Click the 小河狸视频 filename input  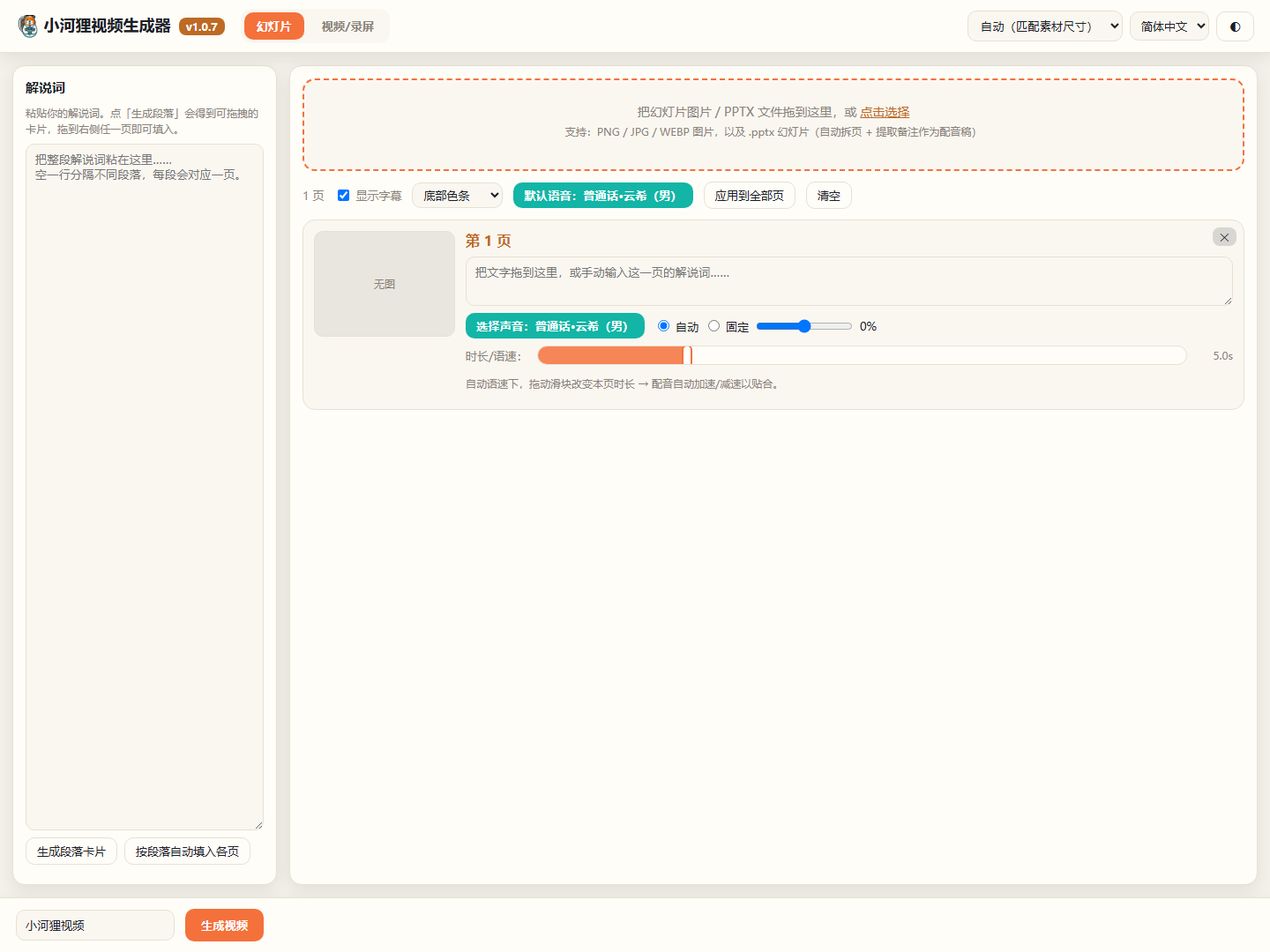coord(95,926)
